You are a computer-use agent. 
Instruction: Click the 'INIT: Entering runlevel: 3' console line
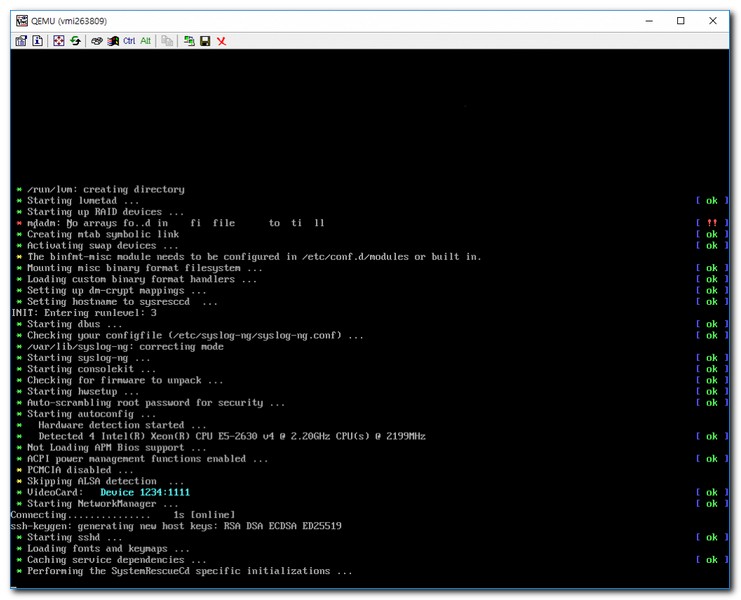click(84, 313)
